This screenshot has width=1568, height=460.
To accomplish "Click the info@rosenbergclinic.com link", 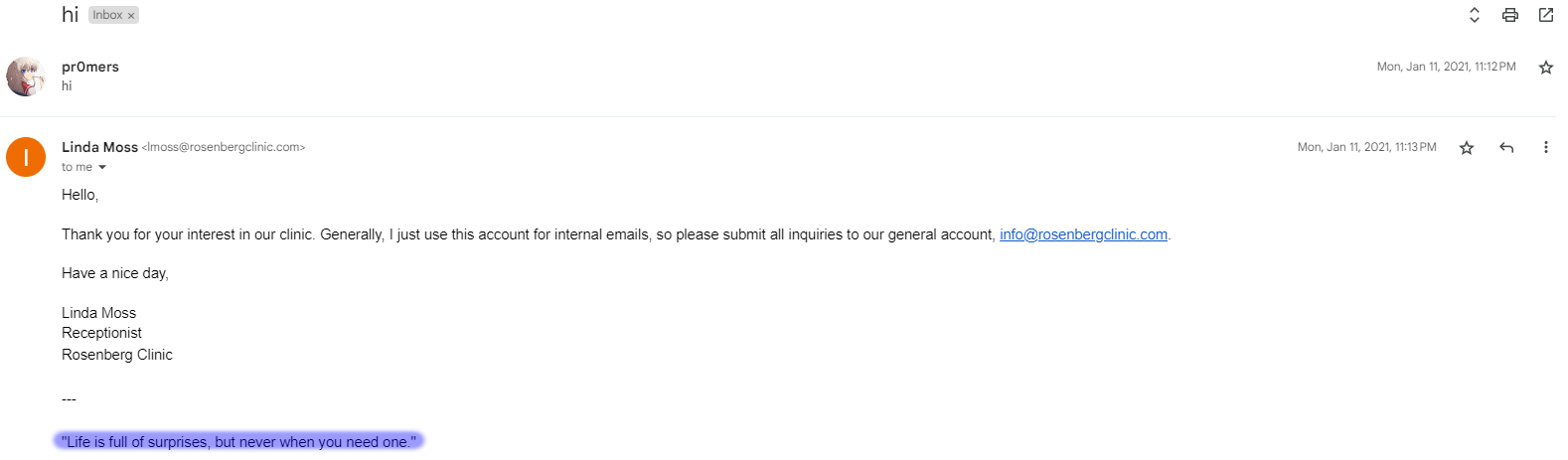I will pos(1083,234).
